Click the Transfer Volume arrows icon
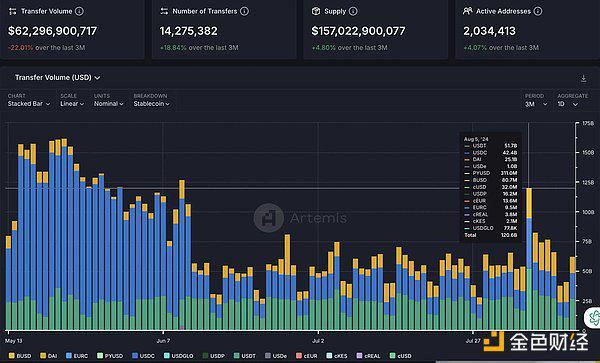Image resolution: width=600 pixels, height=363 pixels. [13, 11]
